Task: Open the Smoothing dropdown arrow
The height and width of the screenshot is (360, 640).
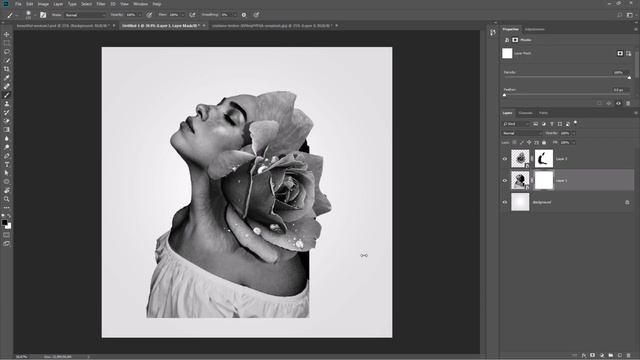Action: point(235,15)
